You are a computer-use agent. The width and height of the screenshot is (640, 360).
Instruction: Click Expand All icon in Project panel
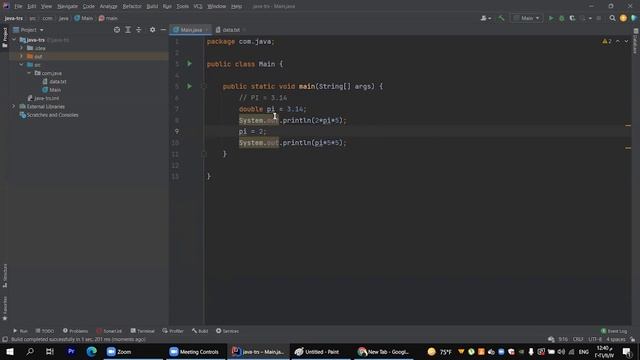point(128,30)
